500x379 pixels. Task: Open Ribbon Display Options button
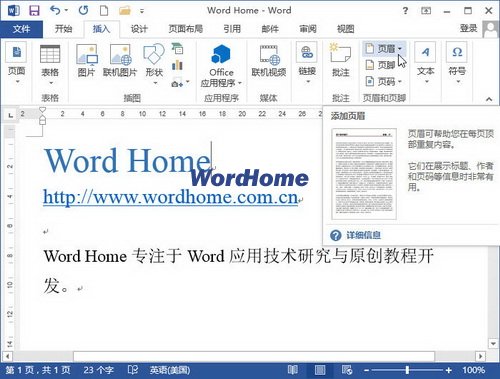pyautogui.click(x=426, y=11)
